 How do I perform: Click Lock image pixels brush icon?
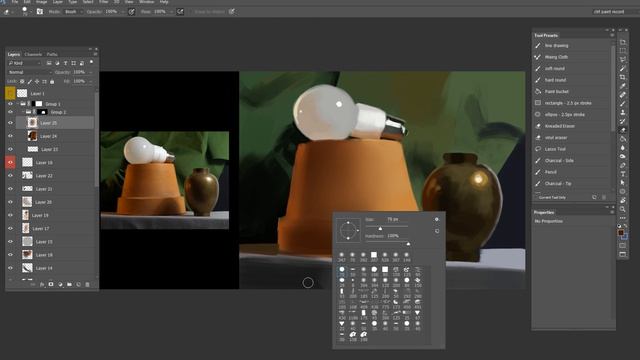coord(29,82)
